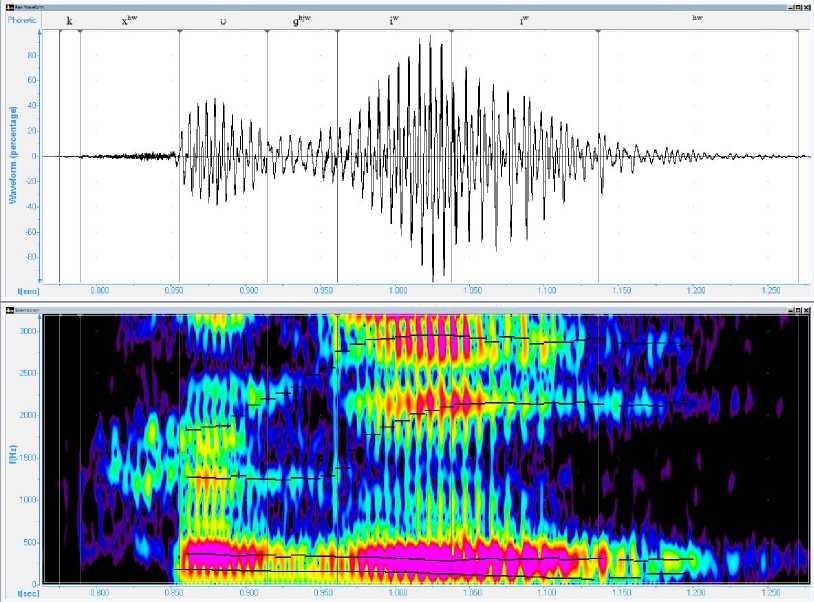The width and height of the screenshot is (814, 602).
Task: Close the Spectrogram window
Action: tap(806, 310)
